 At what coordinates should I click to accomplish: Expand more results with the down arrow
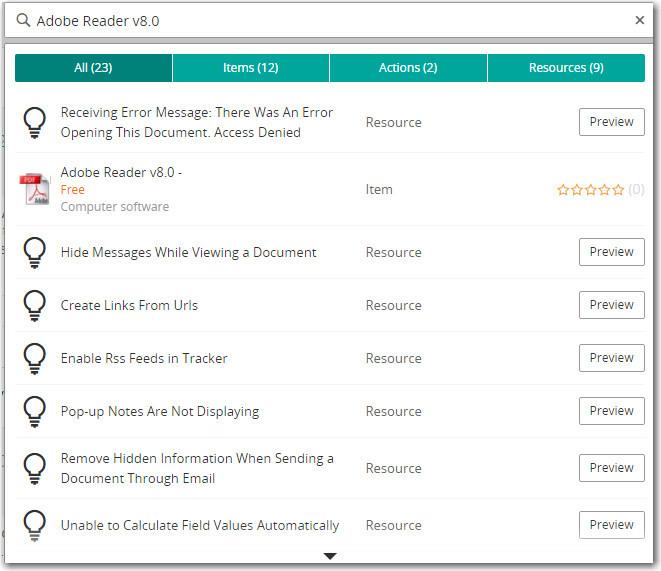point(330,556)
